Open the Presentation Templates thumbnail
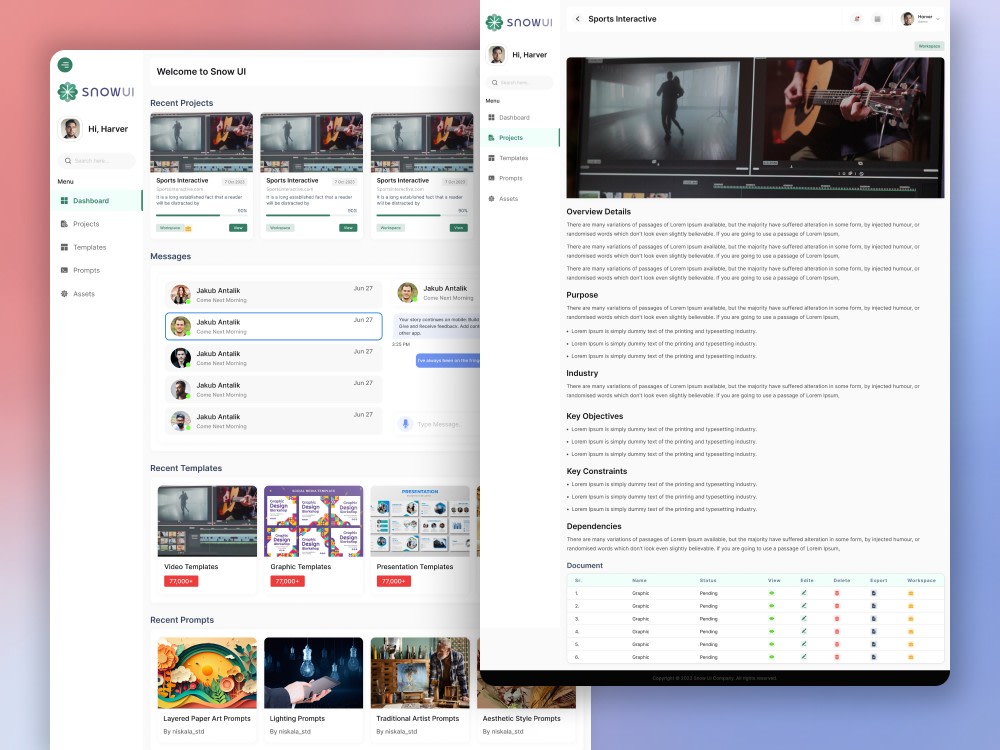The height and width of the screenshot is (750, 1000). [x=420, y=521]
